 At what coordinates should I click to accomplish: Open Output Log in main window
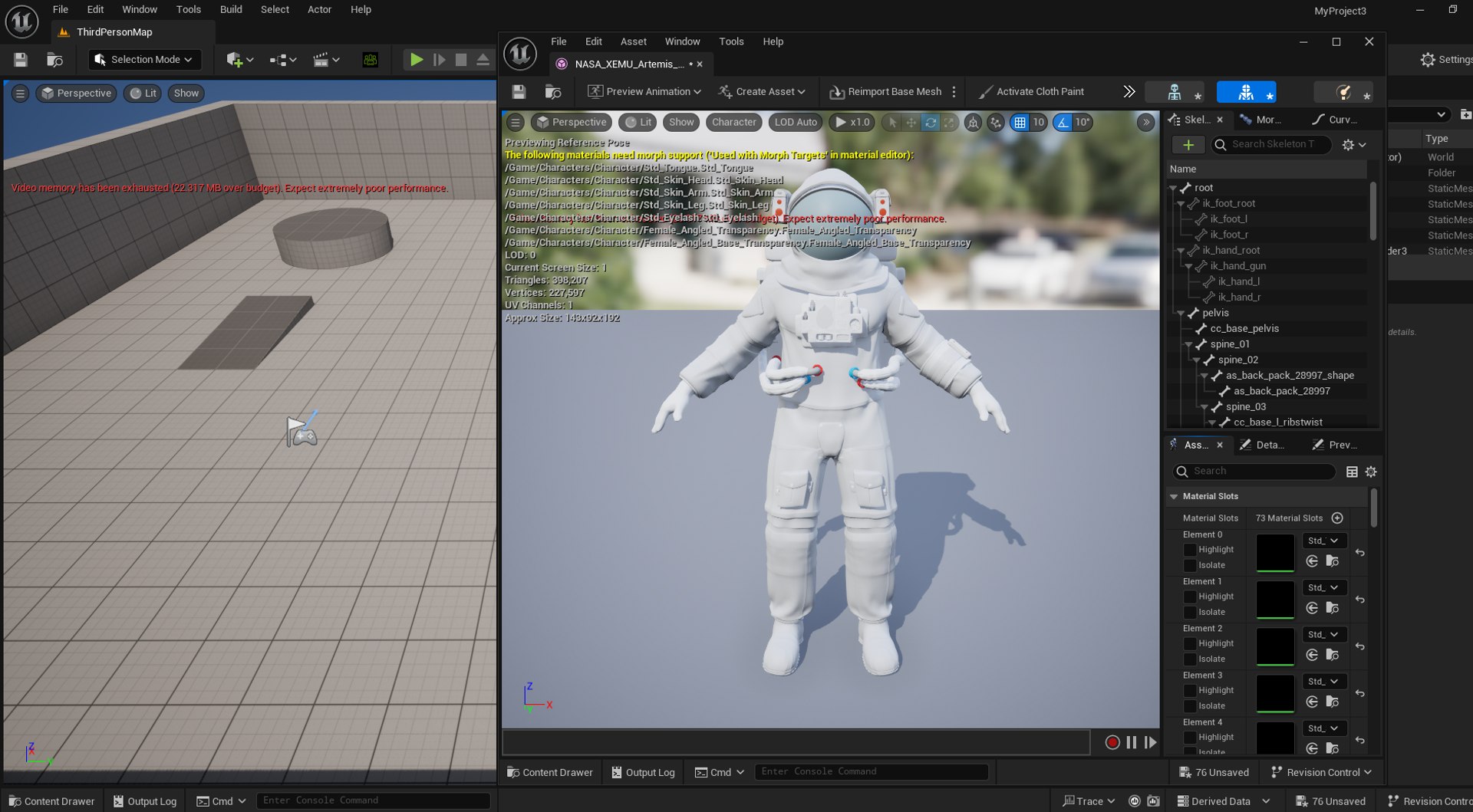pos(145,801)
